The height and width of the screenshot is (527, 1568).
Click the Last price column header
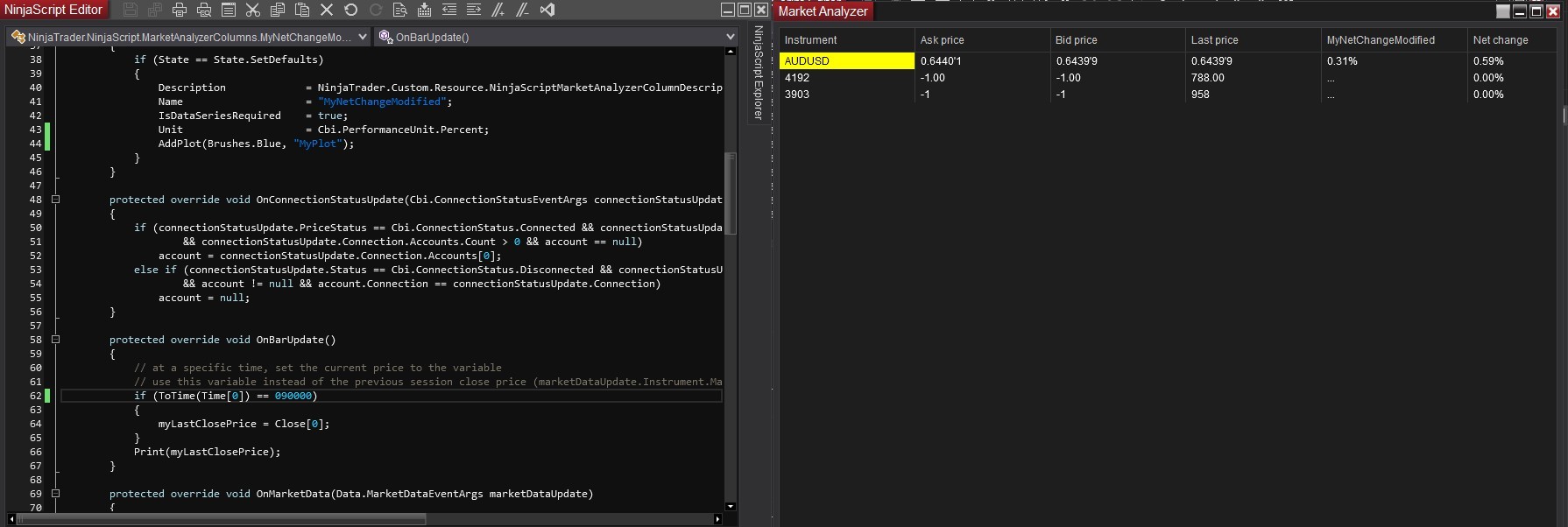pyautogui.click(x=1254, y=40)
